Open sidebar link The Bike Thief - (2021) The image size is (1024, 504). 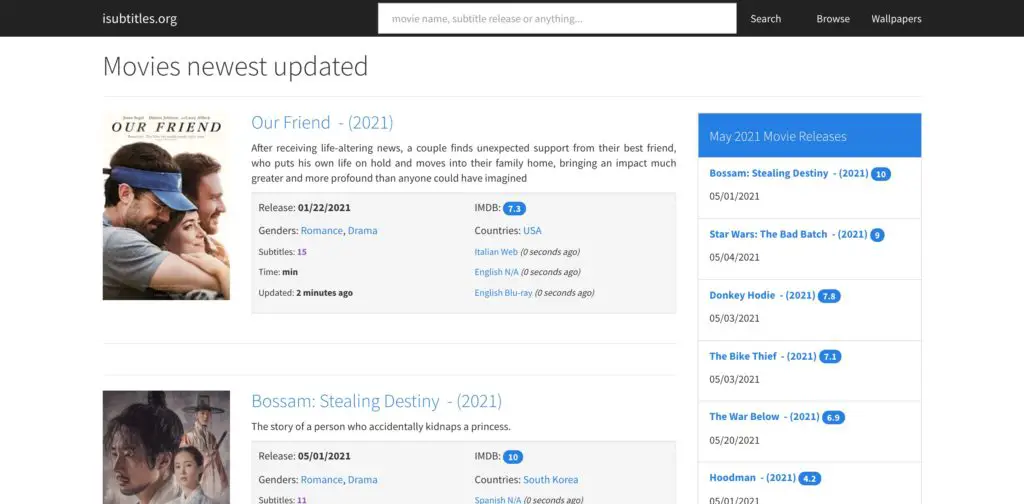pos(763,356)
